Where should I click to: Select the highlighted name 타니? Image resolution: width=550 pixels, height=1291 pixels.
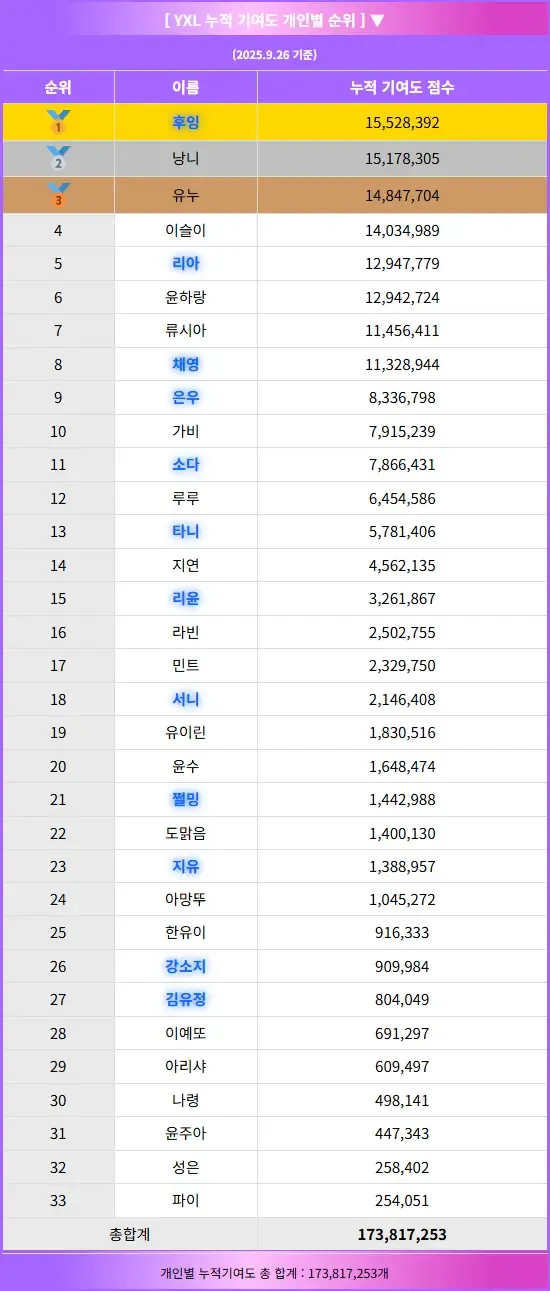click(186, 531)
